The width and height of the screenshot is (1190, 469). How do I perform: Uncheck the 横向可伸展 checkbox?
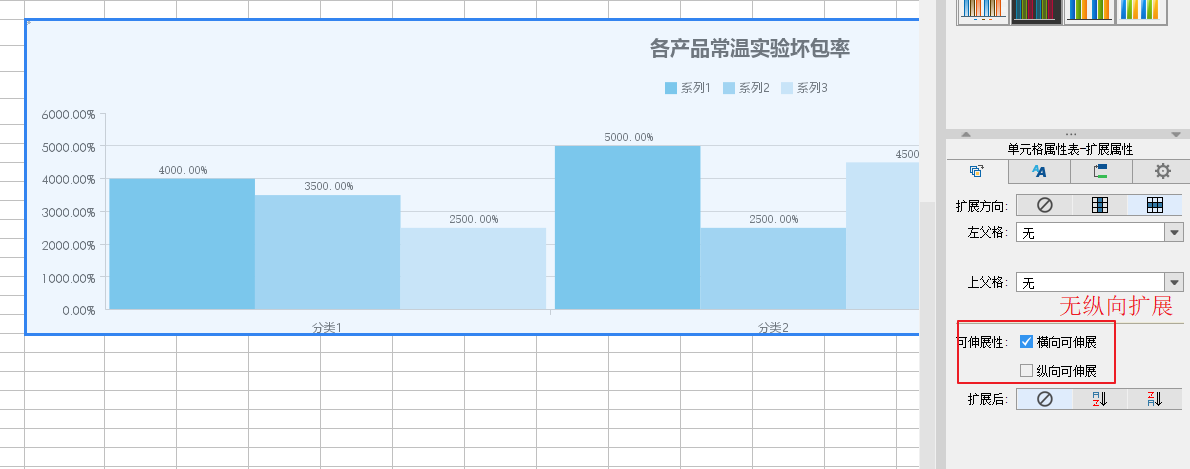coord(1027,342)
